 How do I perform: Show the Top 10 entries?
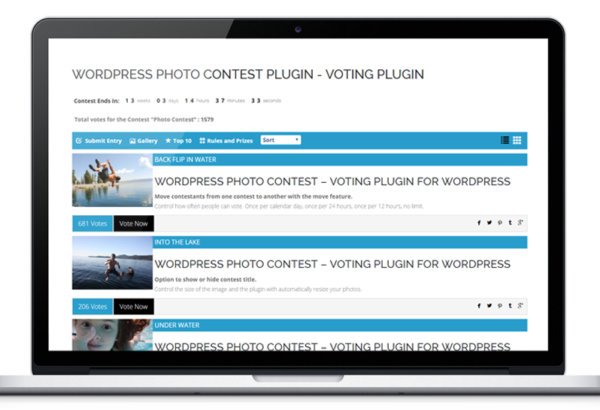pyautogui.click(x=178, y=140)
